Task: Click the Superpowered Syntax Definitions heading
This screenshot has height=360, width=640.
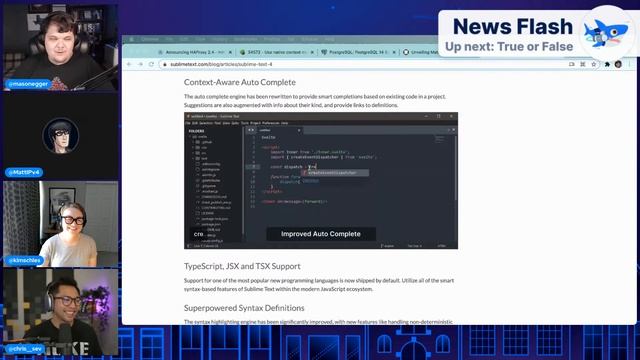Action: pos(244,308)
